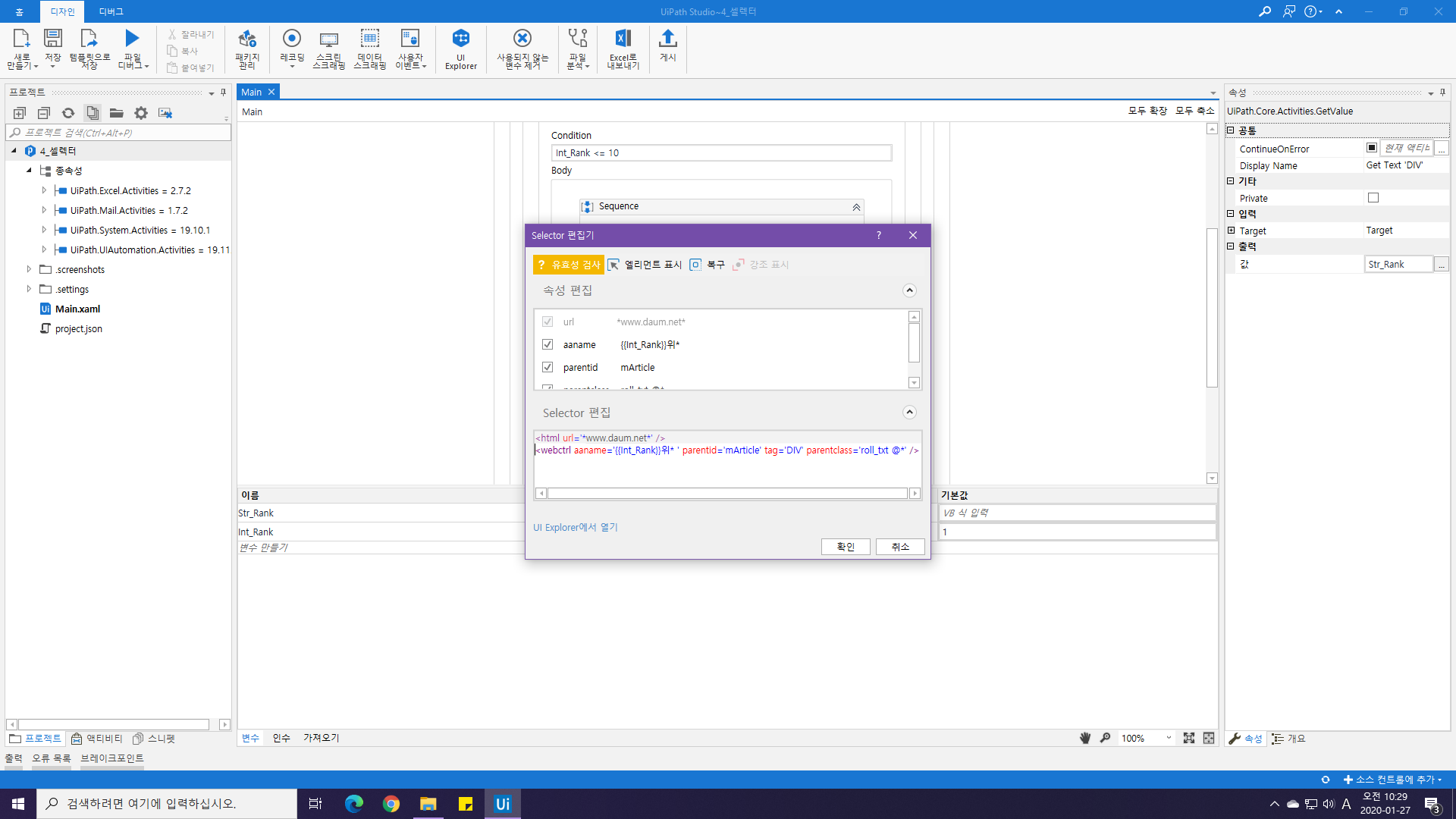Click the Publish (게시) ribbon icon
Image resolution: width=1456 pixels, height=819 pixels.
667,45
